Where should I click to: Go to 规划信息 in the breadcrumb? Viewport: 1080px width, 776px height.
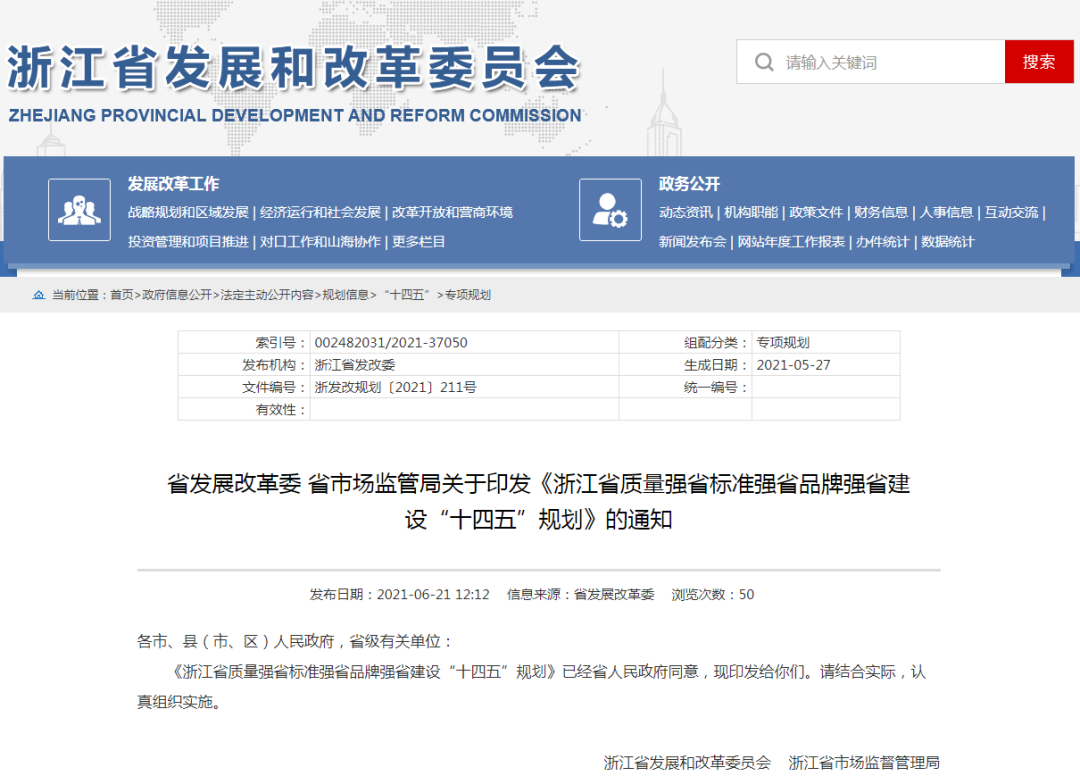pos(346,295)
